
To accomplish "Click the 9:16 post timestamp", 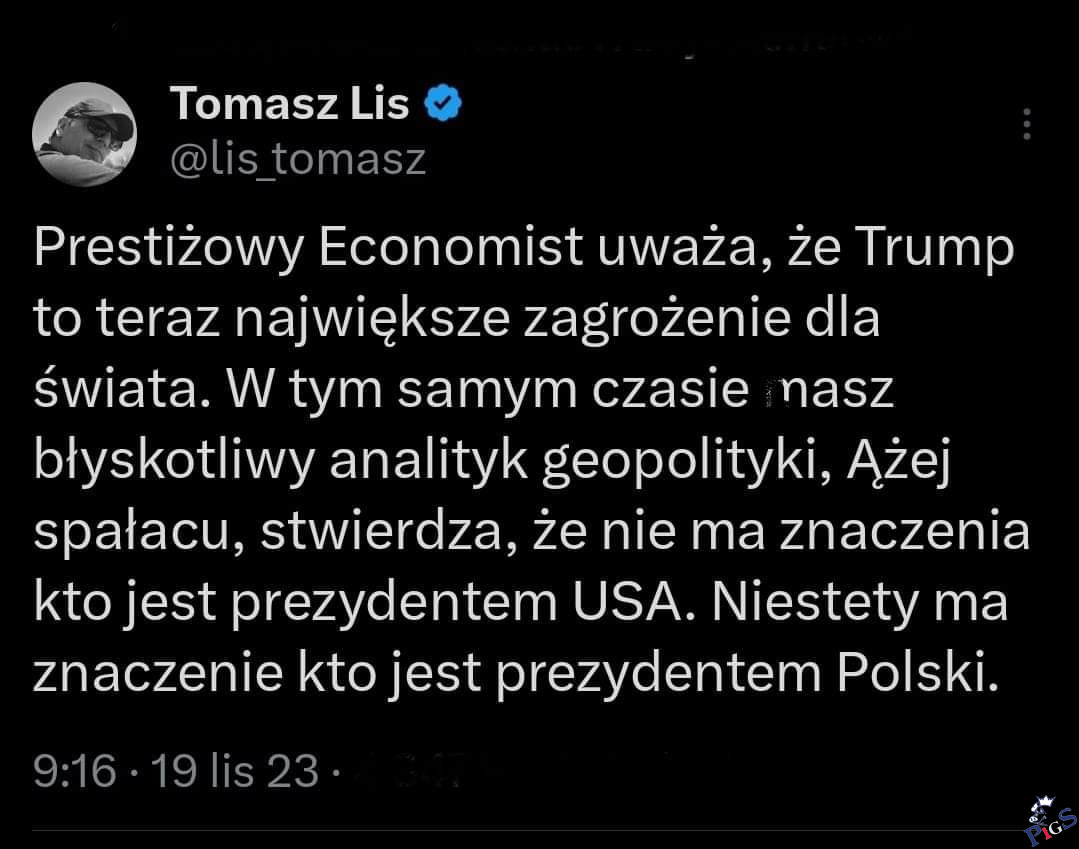I will 73,770.
